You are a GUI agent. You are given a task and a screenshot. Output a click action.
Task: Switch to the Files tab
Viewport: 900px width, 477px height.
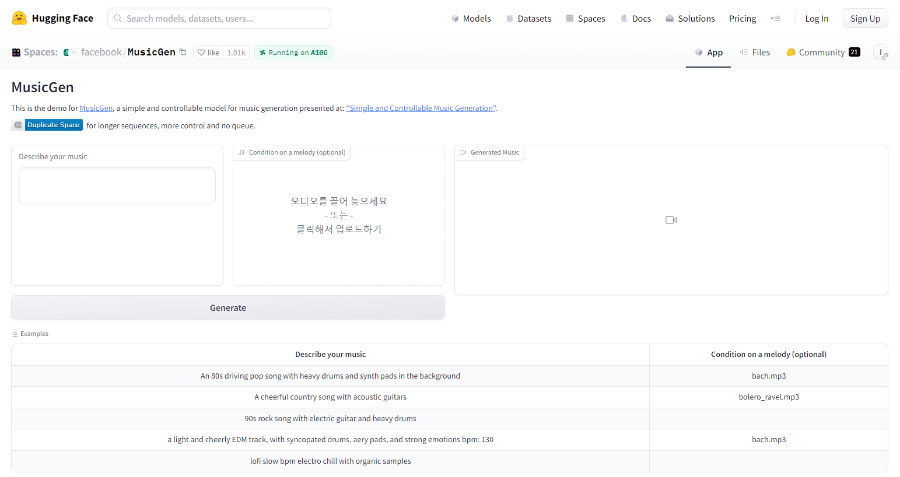755,52
